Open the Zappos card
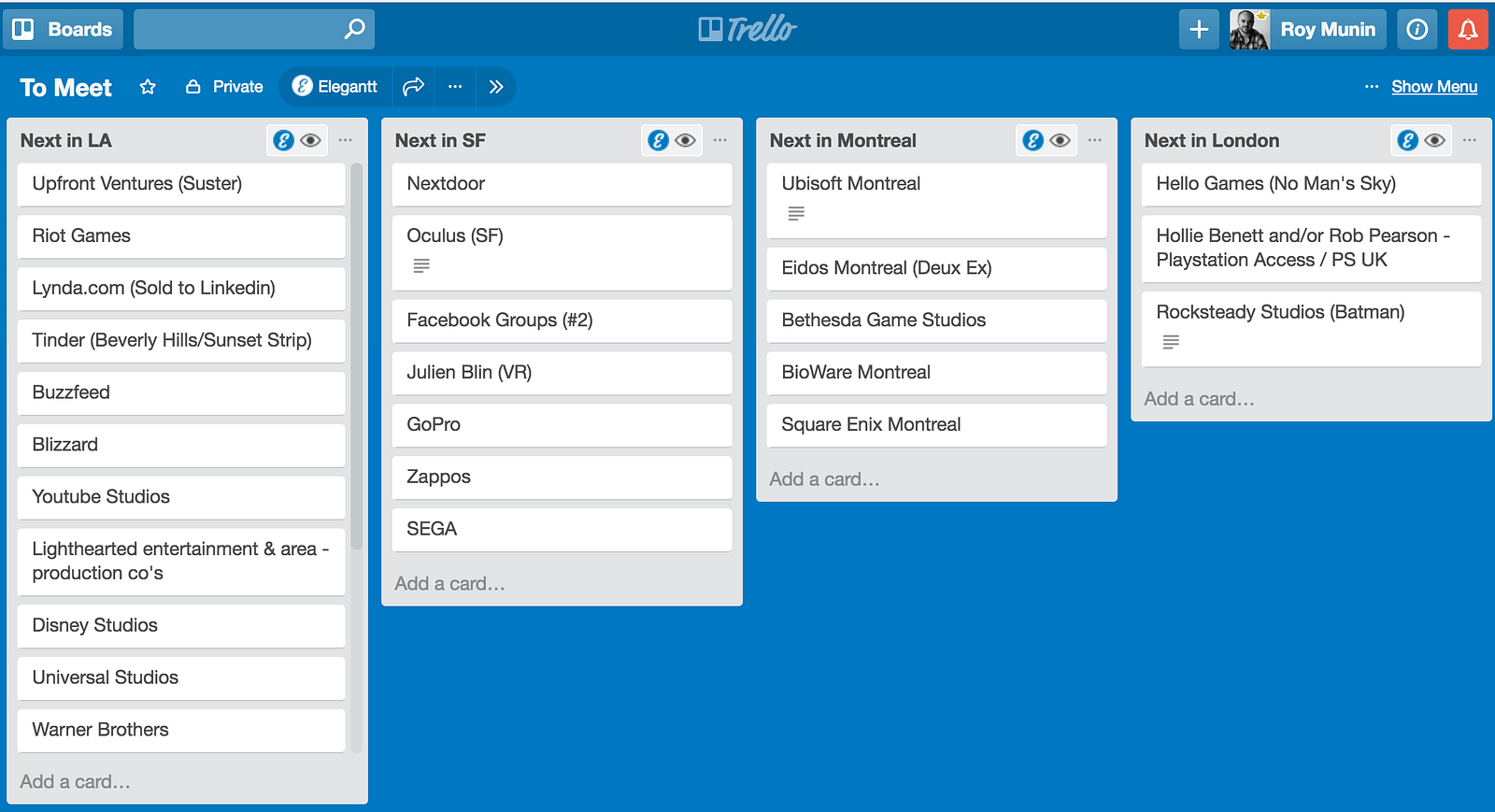The height and width of the screenshot is (812, 1495). coord(562,477)
